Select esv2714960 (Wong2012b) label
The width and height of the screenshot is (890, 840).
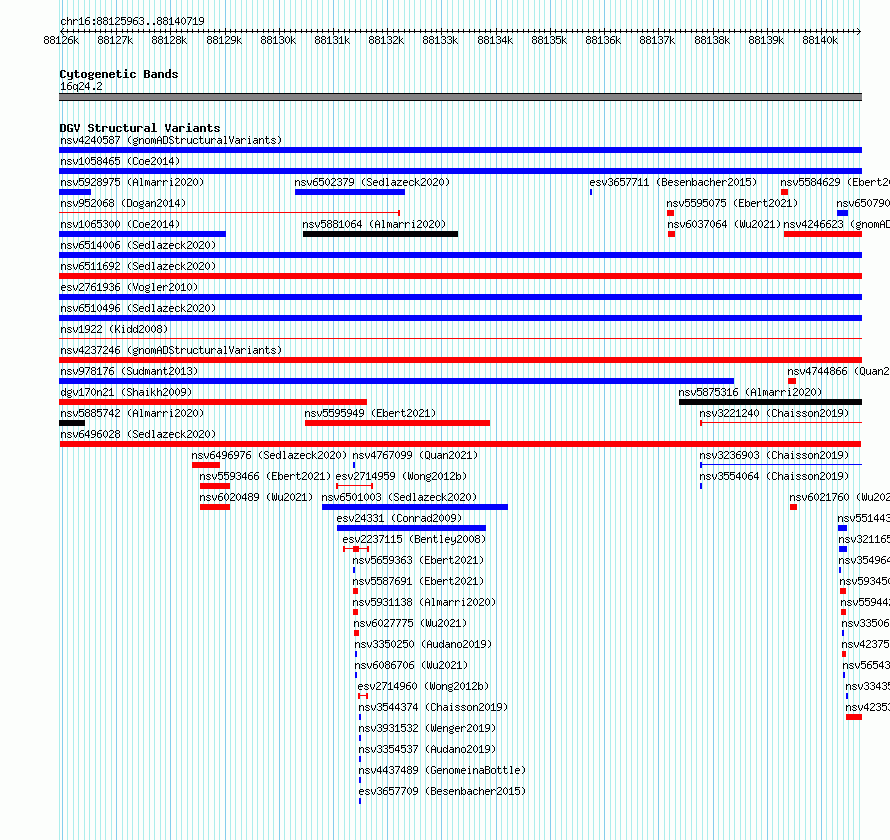[423, 686]
